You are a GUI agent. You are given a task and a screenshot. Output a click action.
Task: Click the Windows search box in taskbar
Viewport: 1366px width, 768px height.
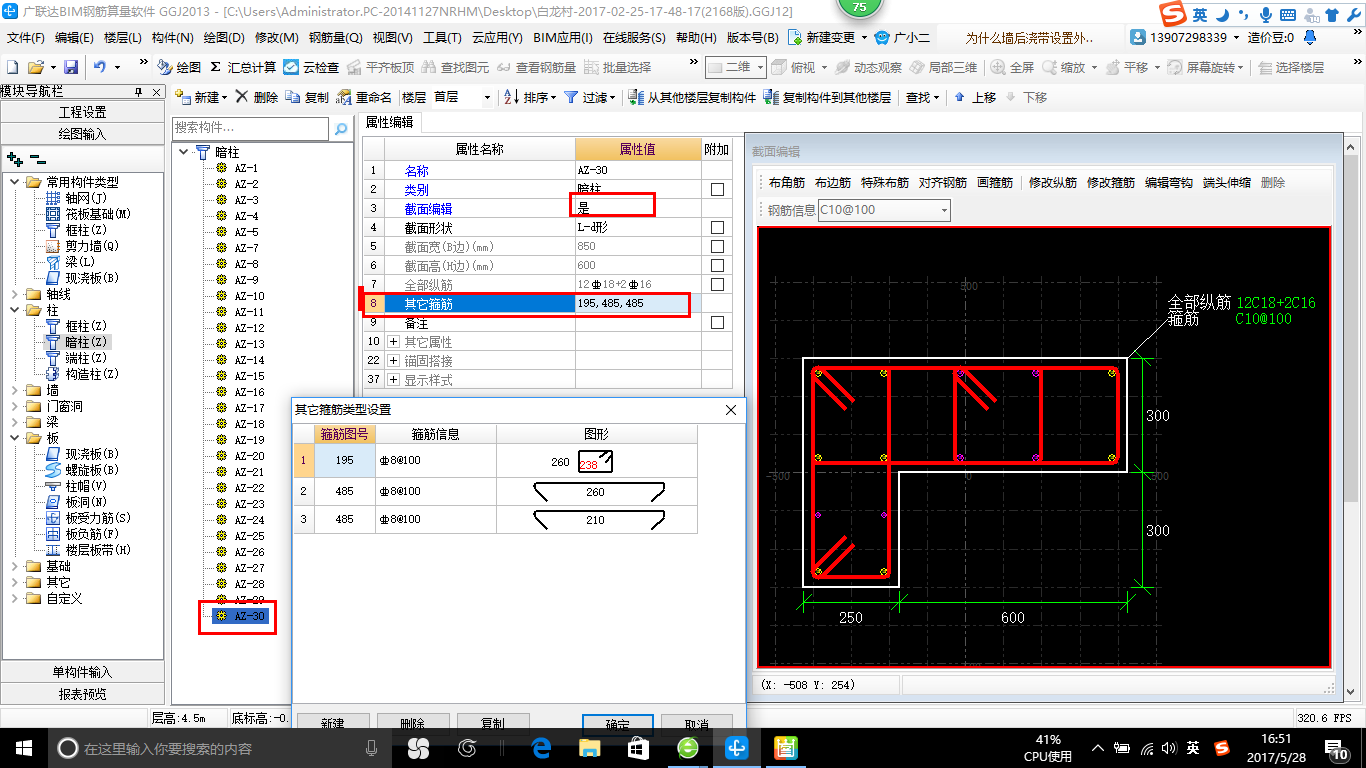point(219,748)
